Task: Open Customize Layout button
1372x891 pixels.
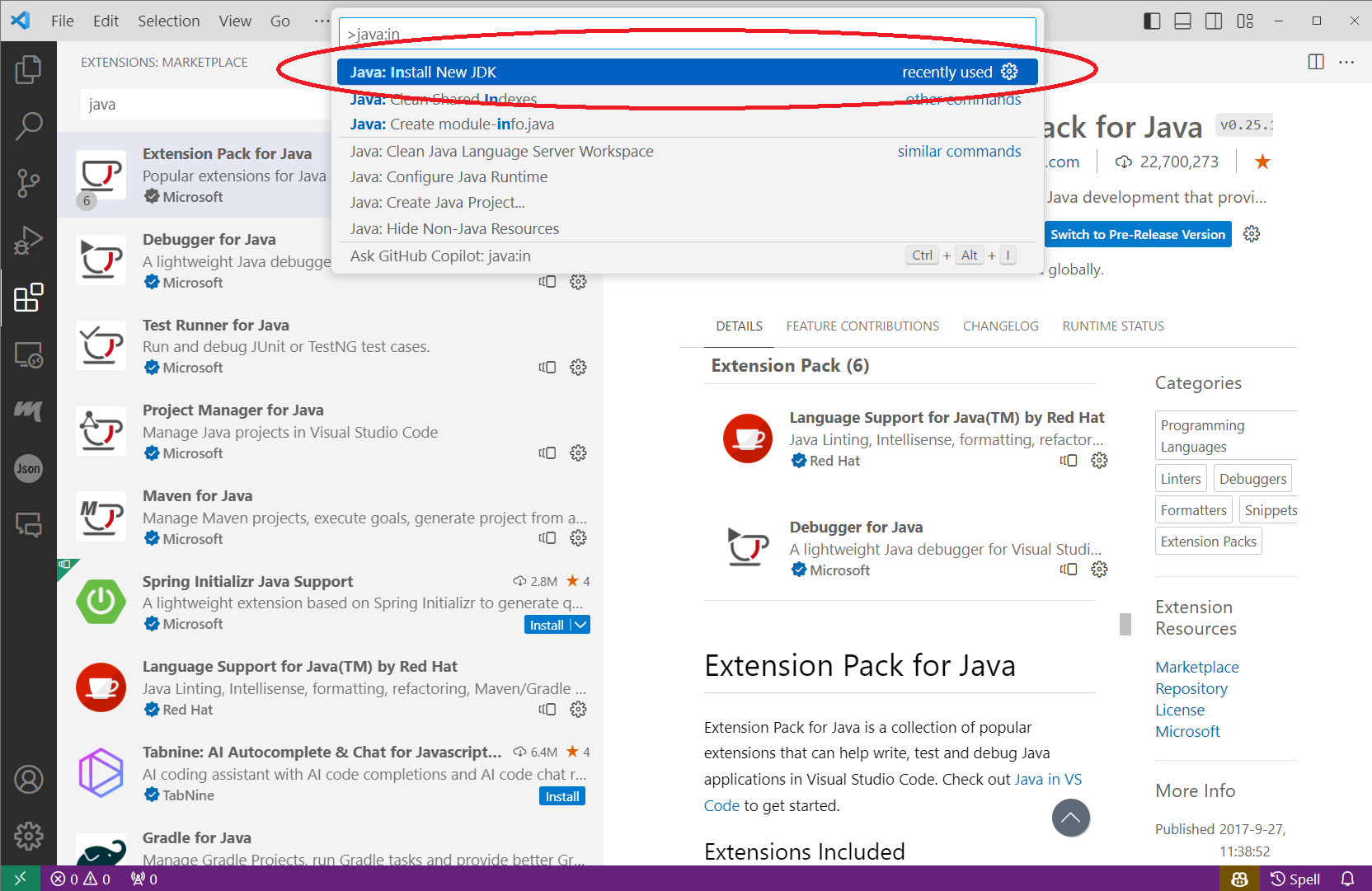Action: [x=1245, y=21]
